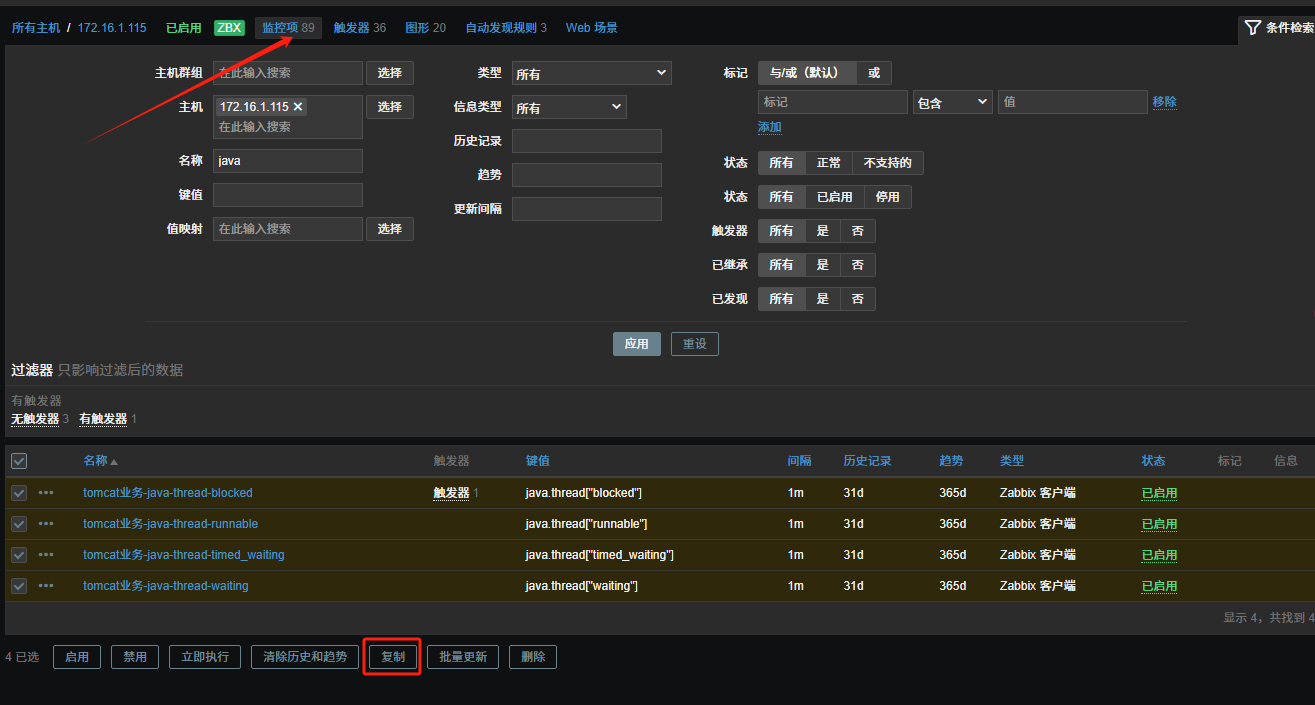Uncheck the tomcat业务-java-thread-runnable row checkbox

[x=19, y=524]
